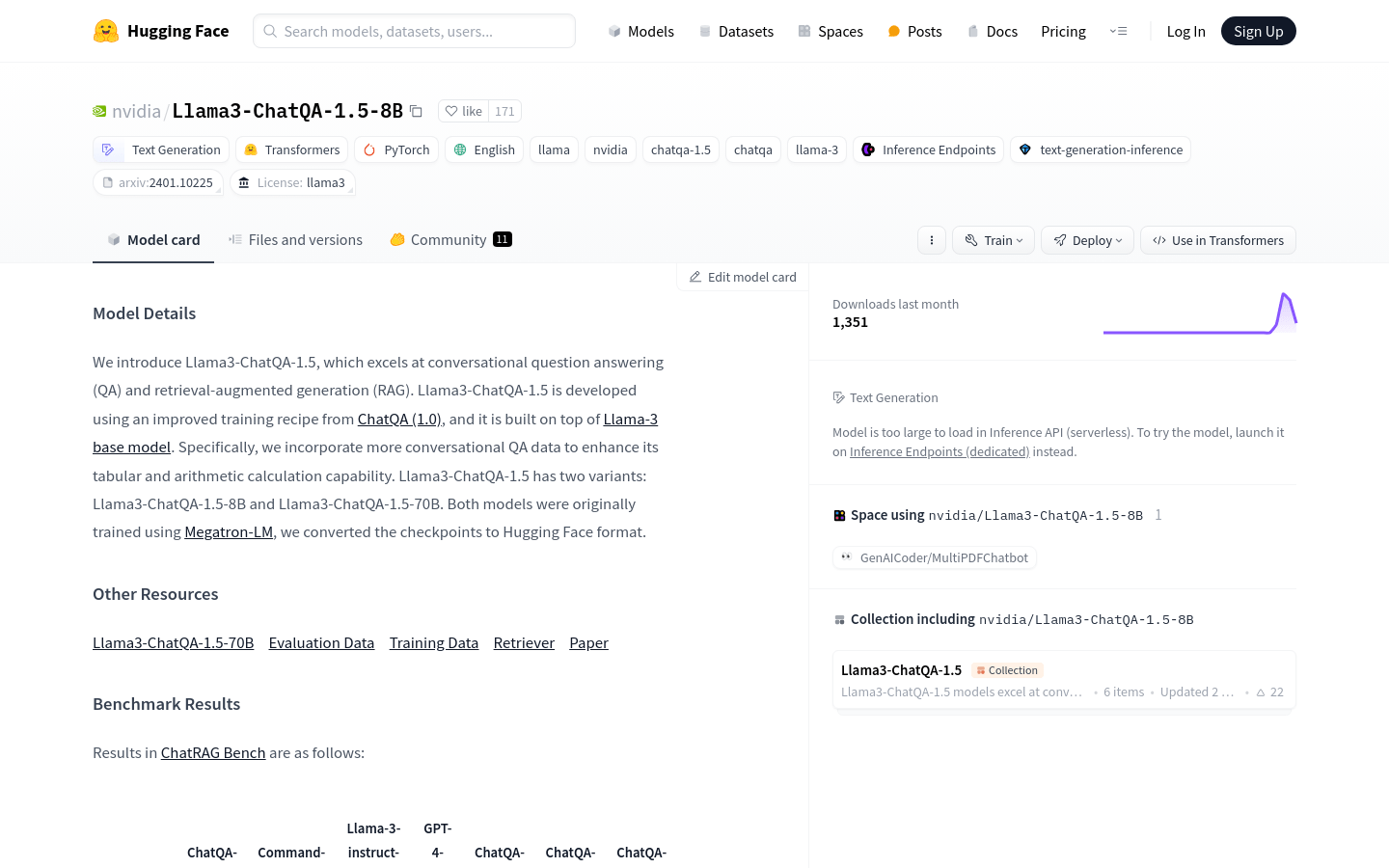
Task: Focus the search models input field
Action: [x=414, y=31]
